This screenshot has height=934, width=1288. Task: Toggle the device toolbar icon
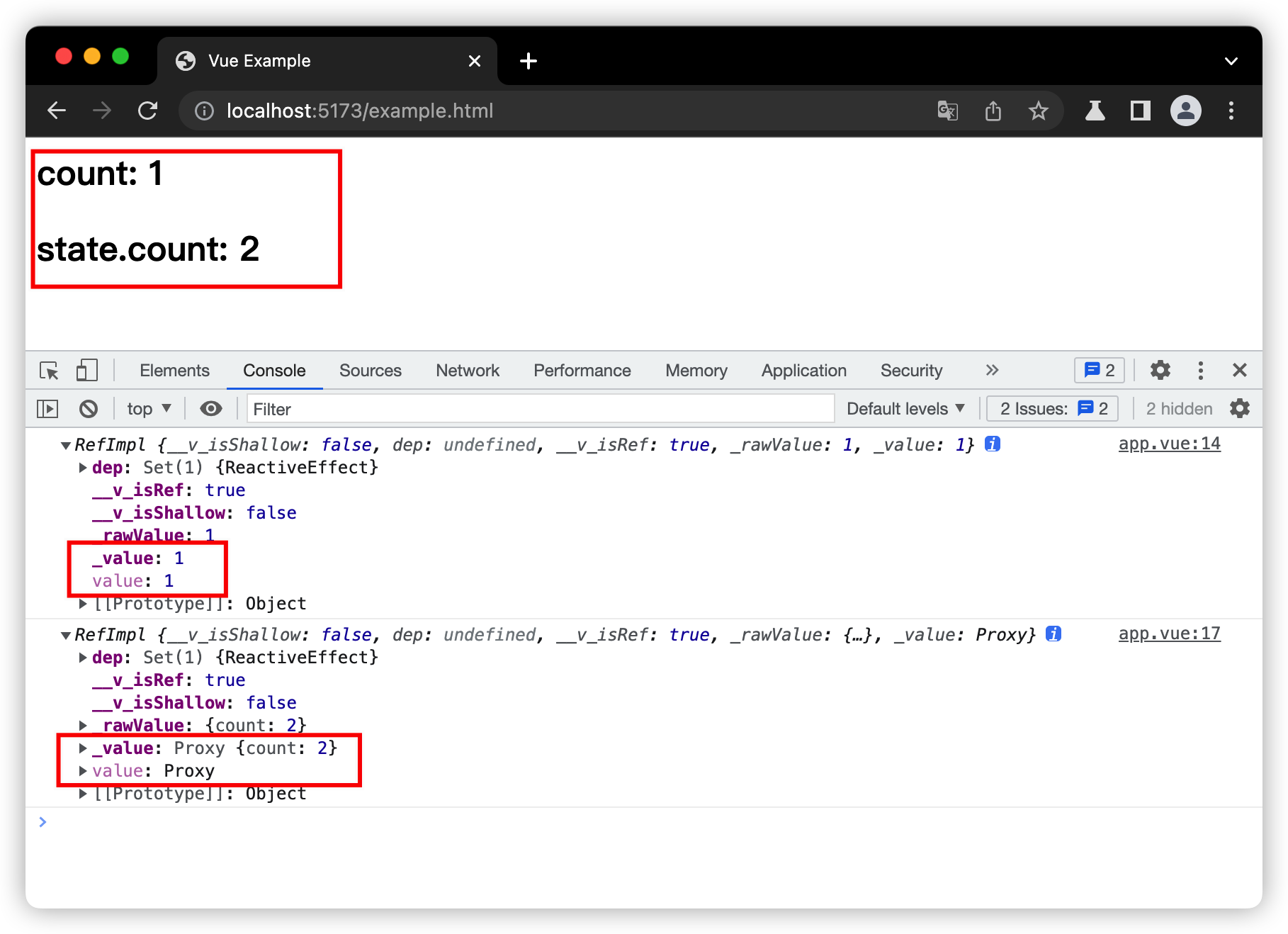(86, 371)
